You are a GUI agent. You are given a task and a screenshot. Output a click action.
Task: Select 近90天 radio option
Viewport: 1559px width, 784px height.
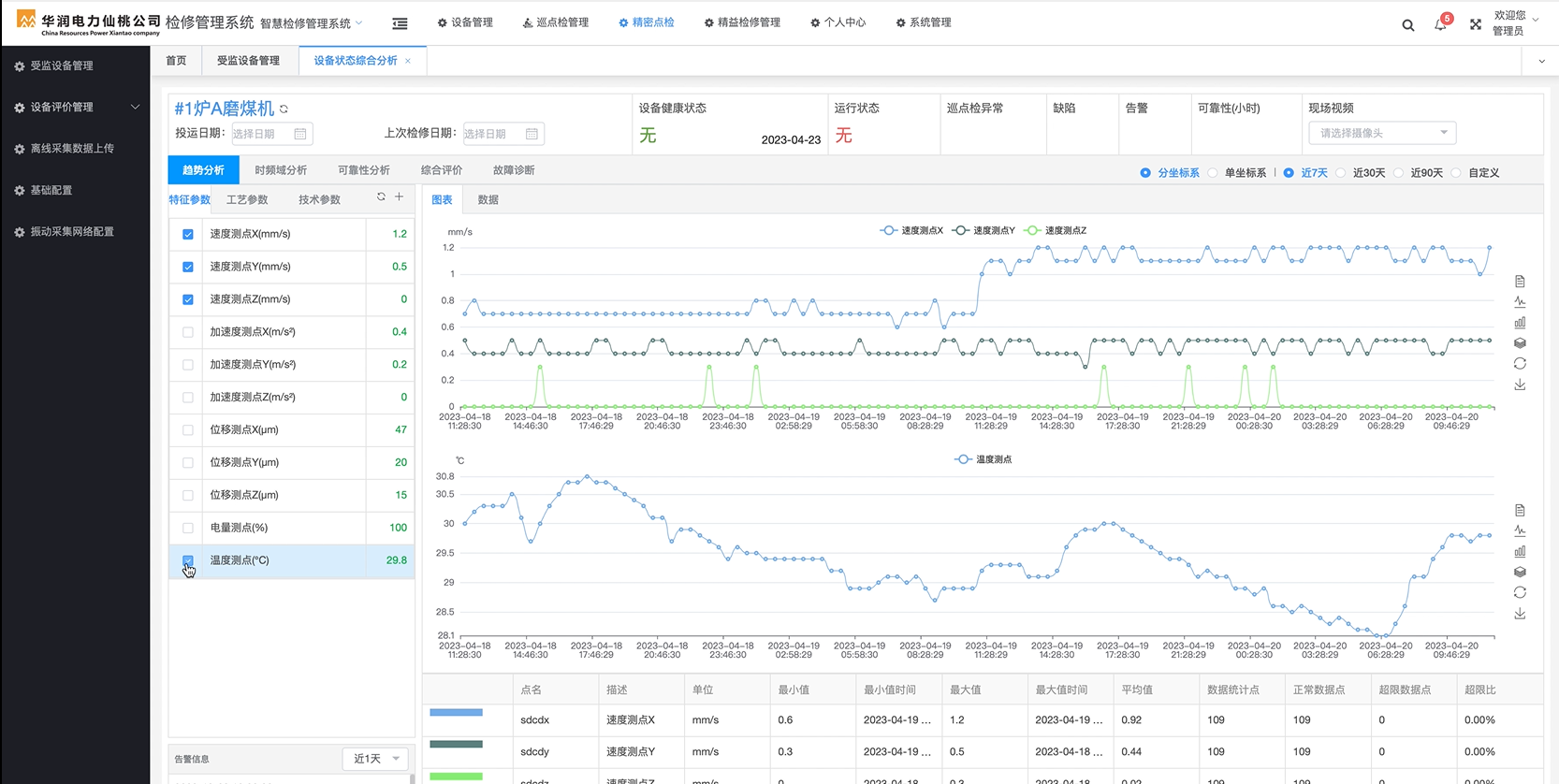(x=1399, y=173)
